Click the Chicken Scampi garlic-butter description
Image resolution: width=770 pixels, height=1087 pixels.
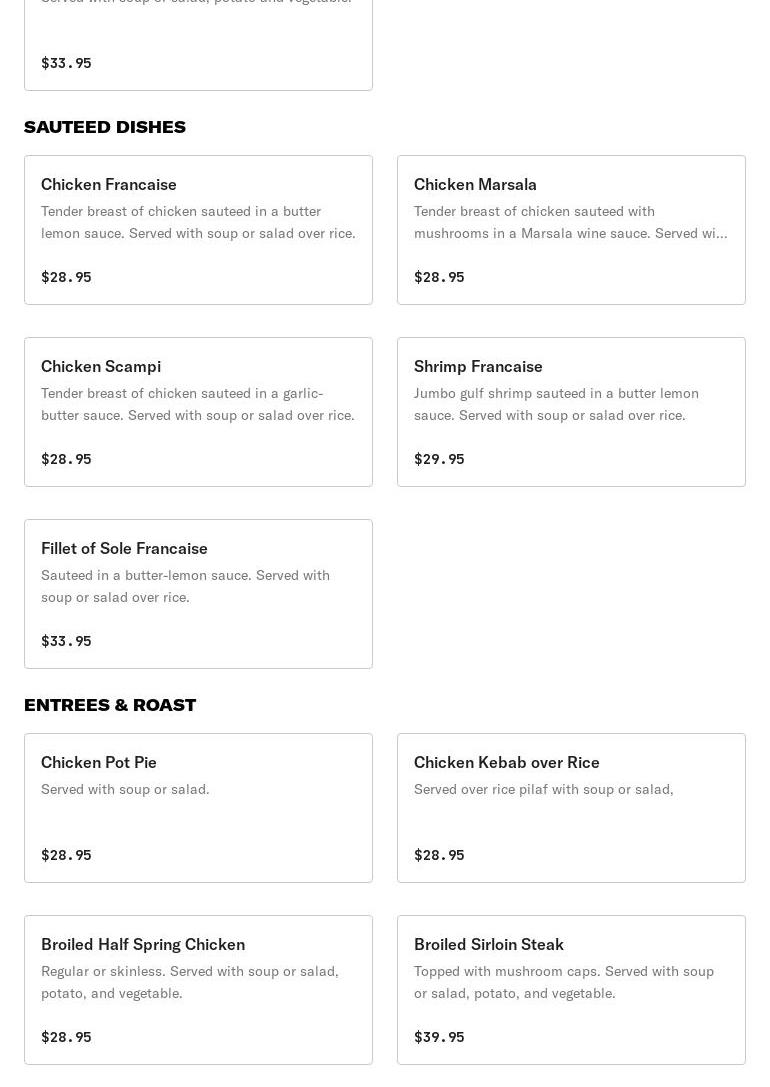(x=197, y=404)
